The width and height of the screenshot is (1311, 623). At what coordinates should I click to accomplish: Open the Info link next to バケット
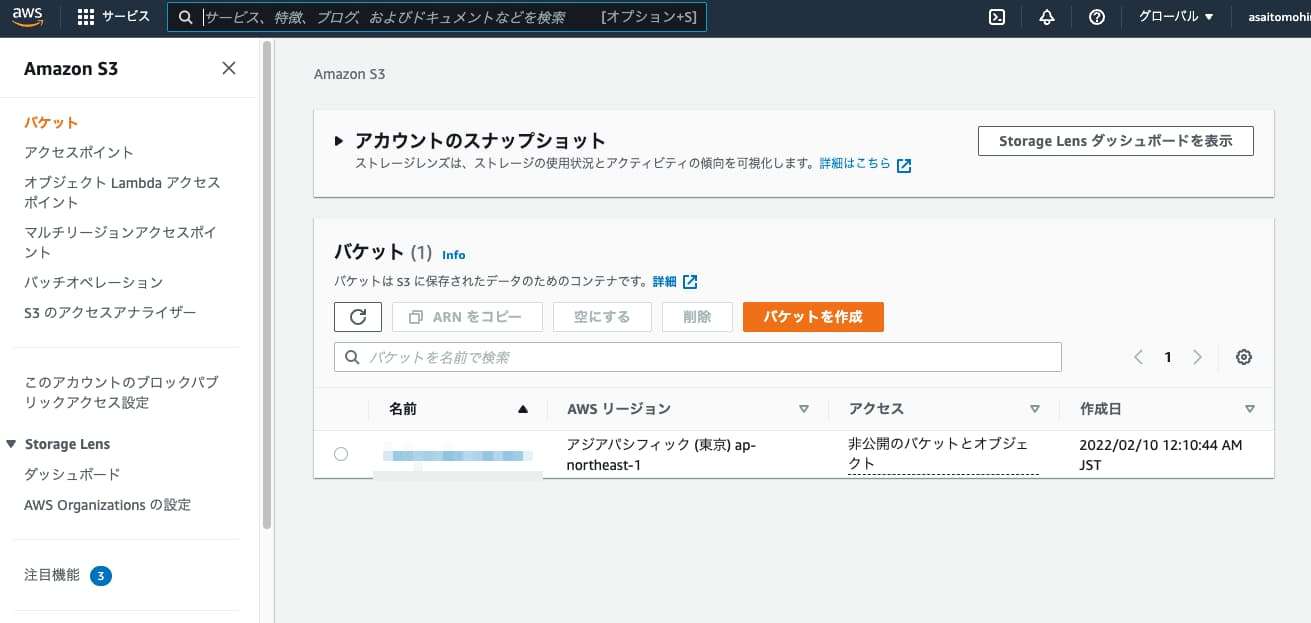(454, 255)
